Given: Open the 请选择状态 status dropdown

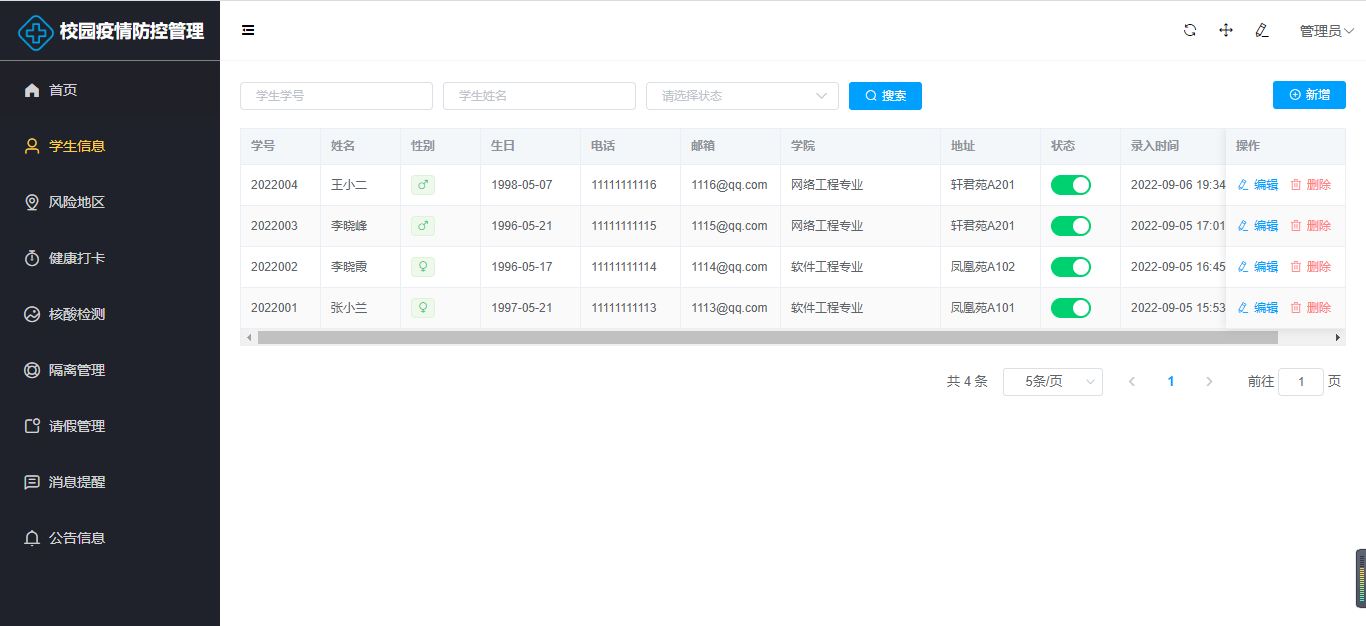Looking at the screenshot, I should 742,96.
